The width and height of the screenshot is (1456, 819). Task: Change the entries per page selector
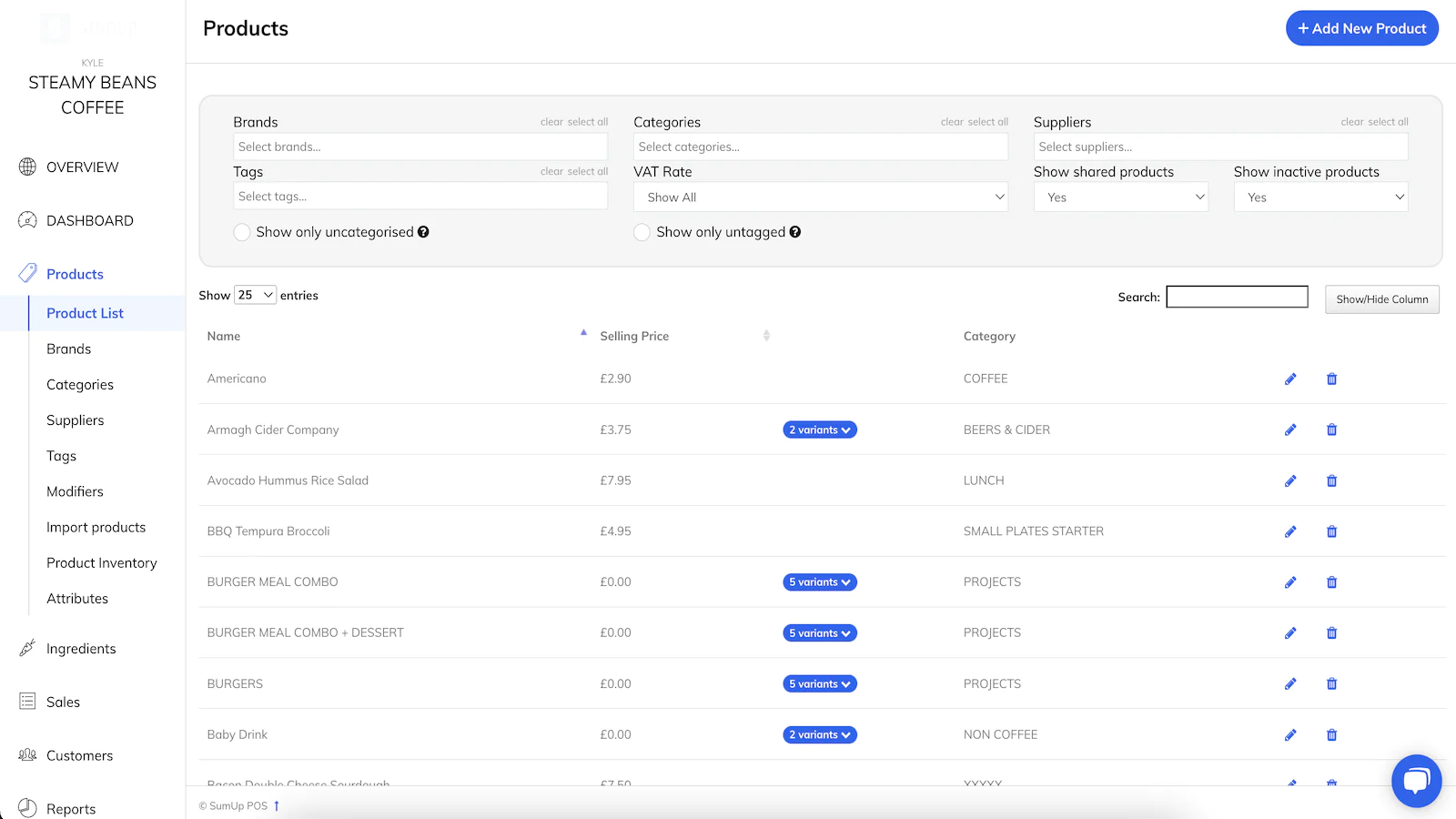pos(255,295)
